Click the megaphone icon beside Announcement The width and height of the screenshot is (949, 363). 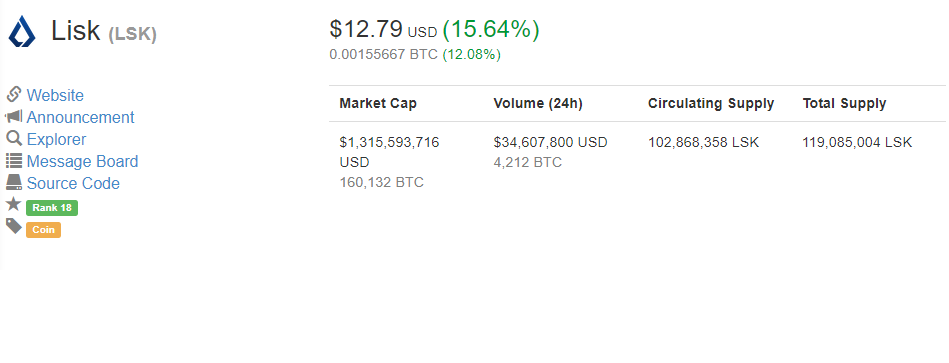tap(14, 116)
